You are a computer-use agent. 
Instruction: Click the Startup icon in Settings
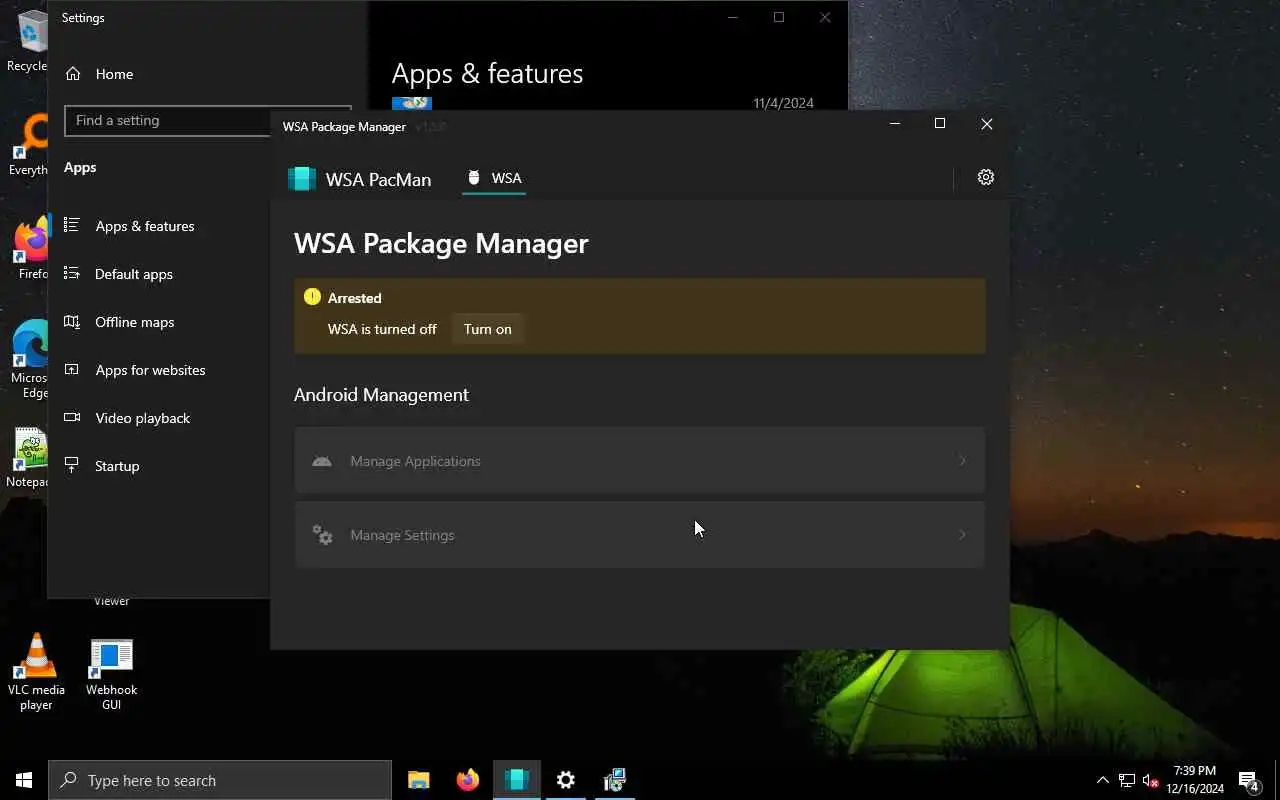(x=72, y=465)
